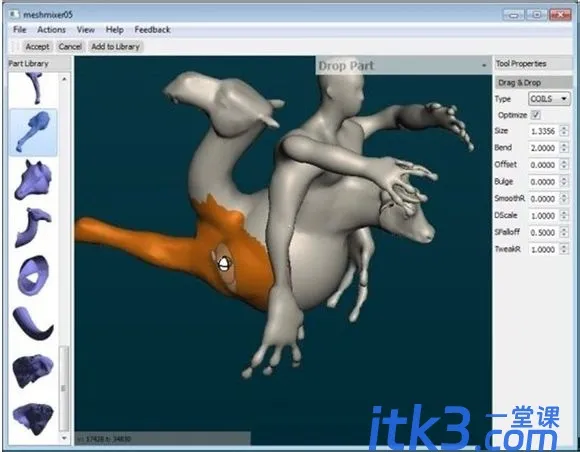Select the curved neck part thumbnail
The image size is (580, 452).
click(x=33, y=227)
